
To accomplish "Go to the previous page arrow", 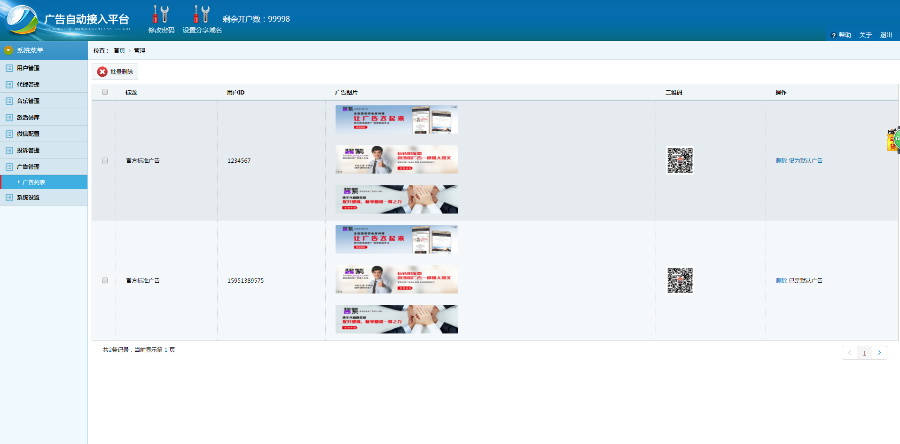I will (x=849, y=353).
